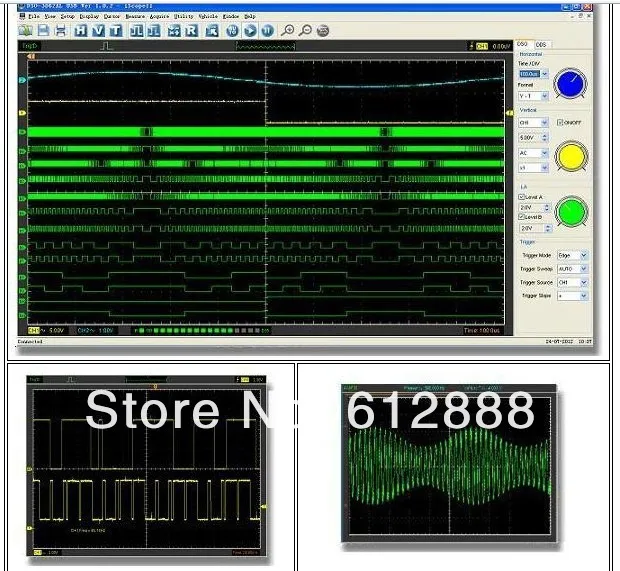Click the CH2 1.00V readout at bottom
This screenshot has height=571, width=620.
click(x=95, y=330)
